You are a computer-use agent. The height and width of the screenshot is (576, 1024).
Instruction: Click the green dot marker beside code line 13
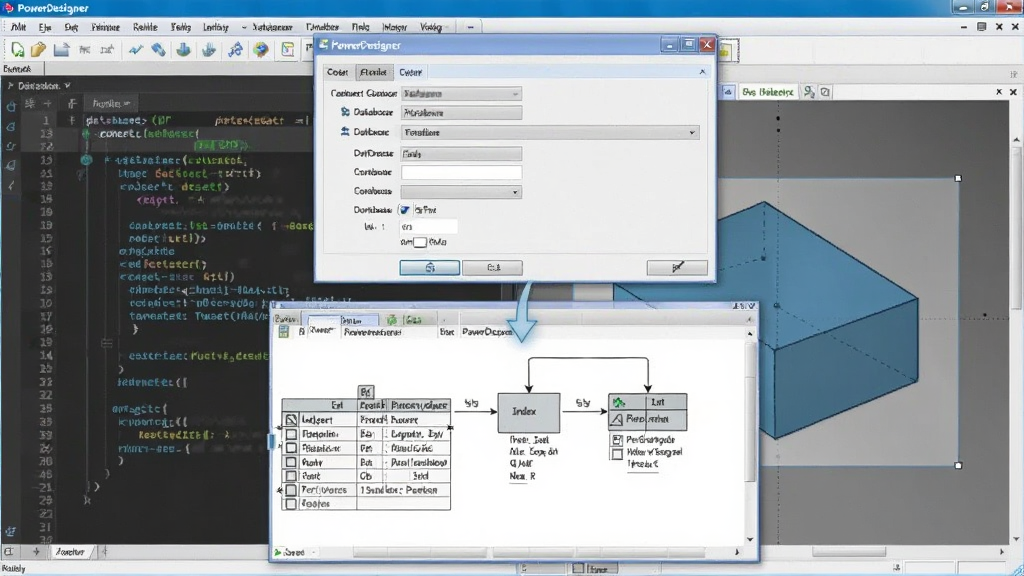tap(86, 133)
